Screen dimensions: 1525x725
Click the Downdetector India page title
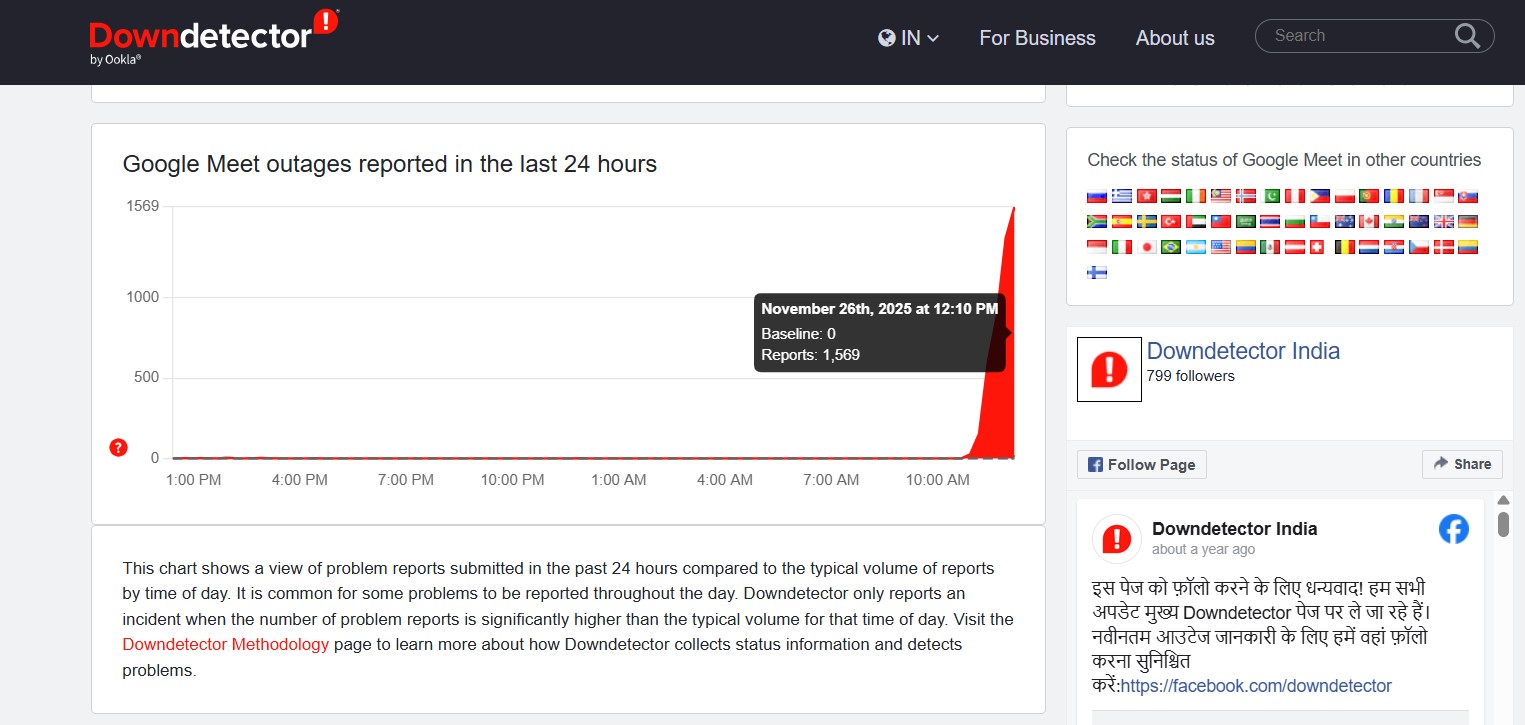point(1243,351)
